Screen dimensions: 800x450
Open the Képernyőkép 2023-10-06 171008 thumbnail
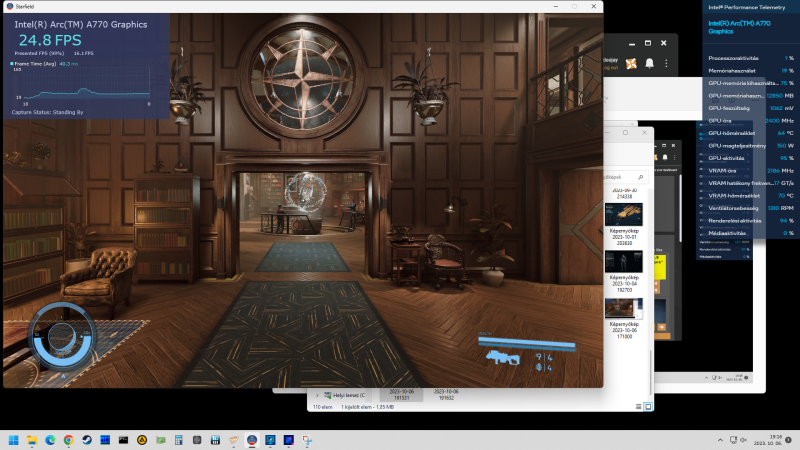(623, 308)
